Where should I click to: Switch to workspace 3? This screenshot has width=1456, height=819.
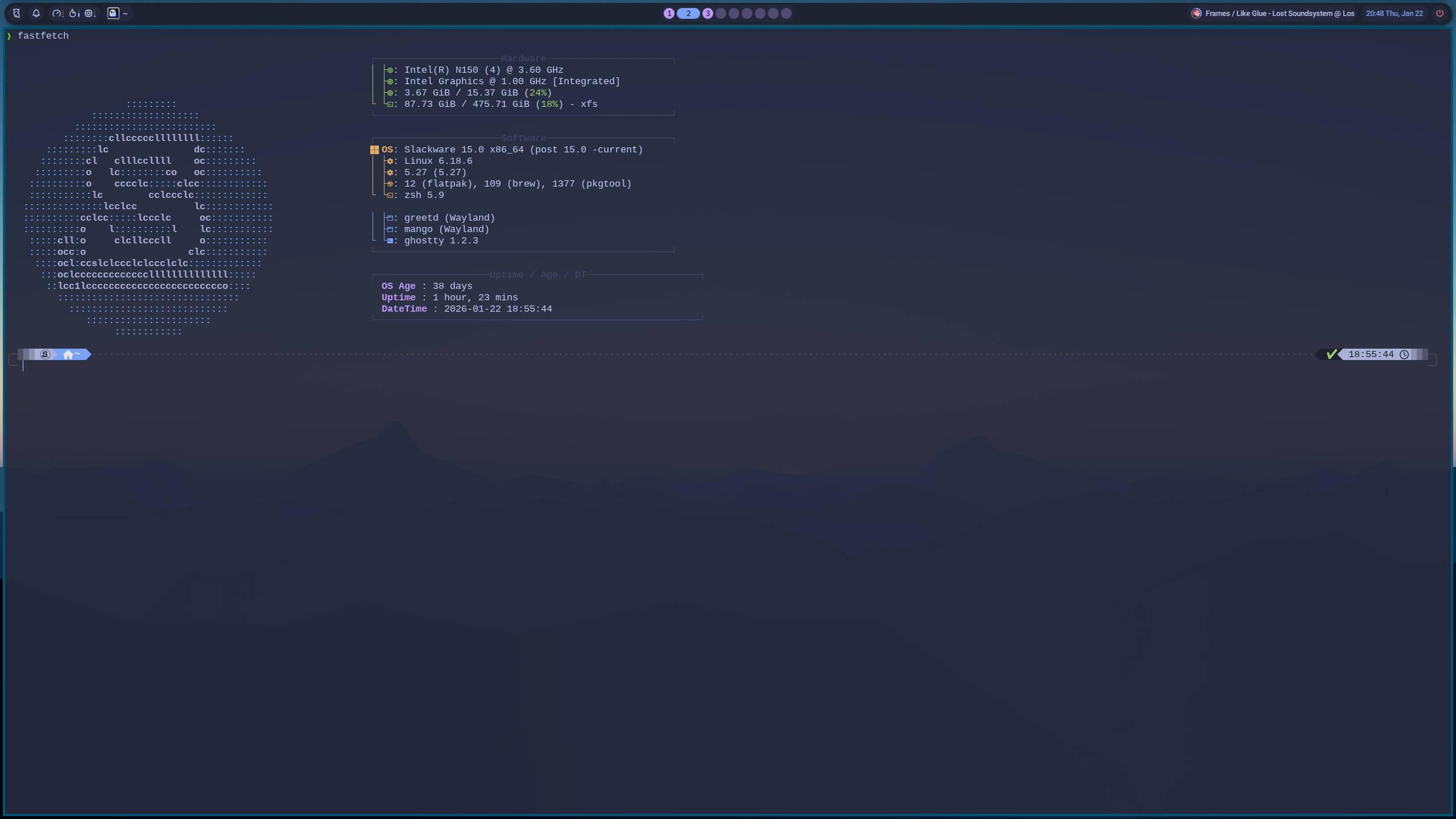[x=708, y=13]
